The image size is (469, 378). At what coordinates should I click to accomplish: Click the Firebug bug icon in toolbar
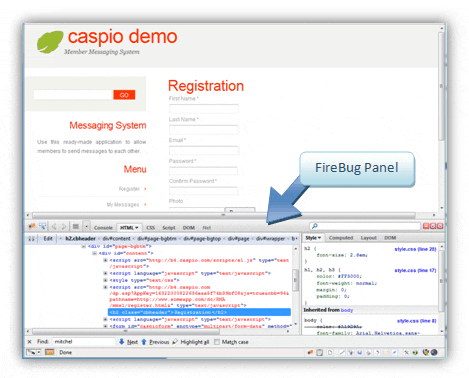(32, 226)
